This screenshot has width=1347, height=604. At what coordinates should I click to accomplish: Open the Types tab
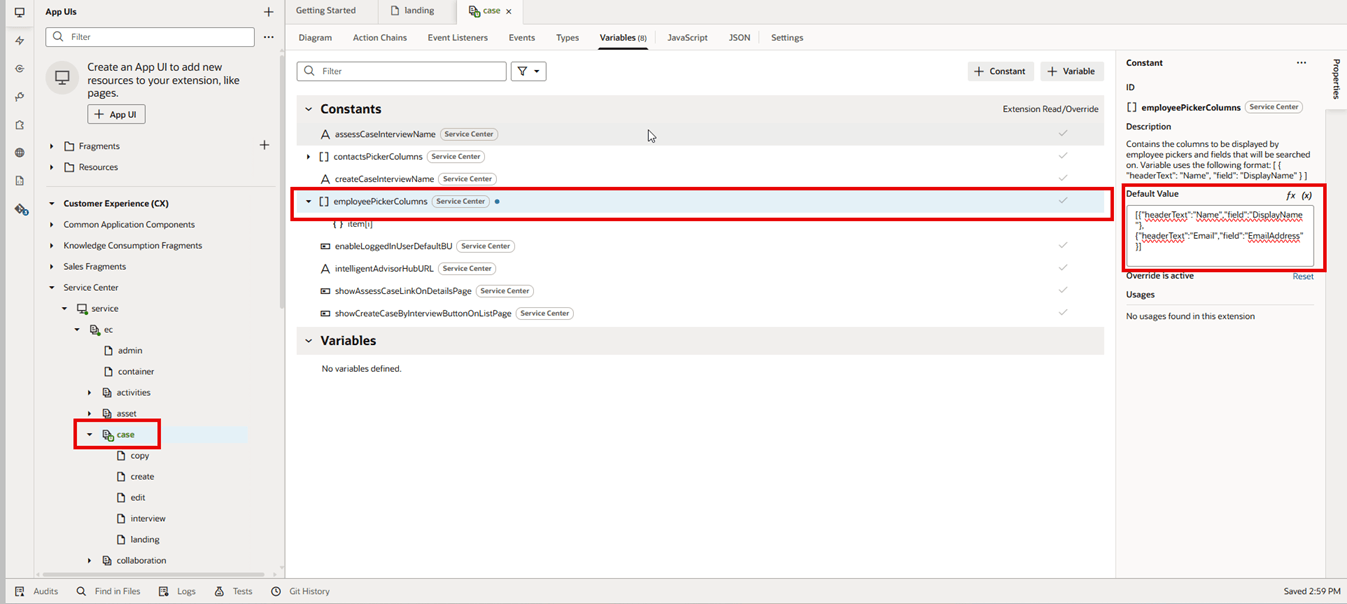[567, 38]
